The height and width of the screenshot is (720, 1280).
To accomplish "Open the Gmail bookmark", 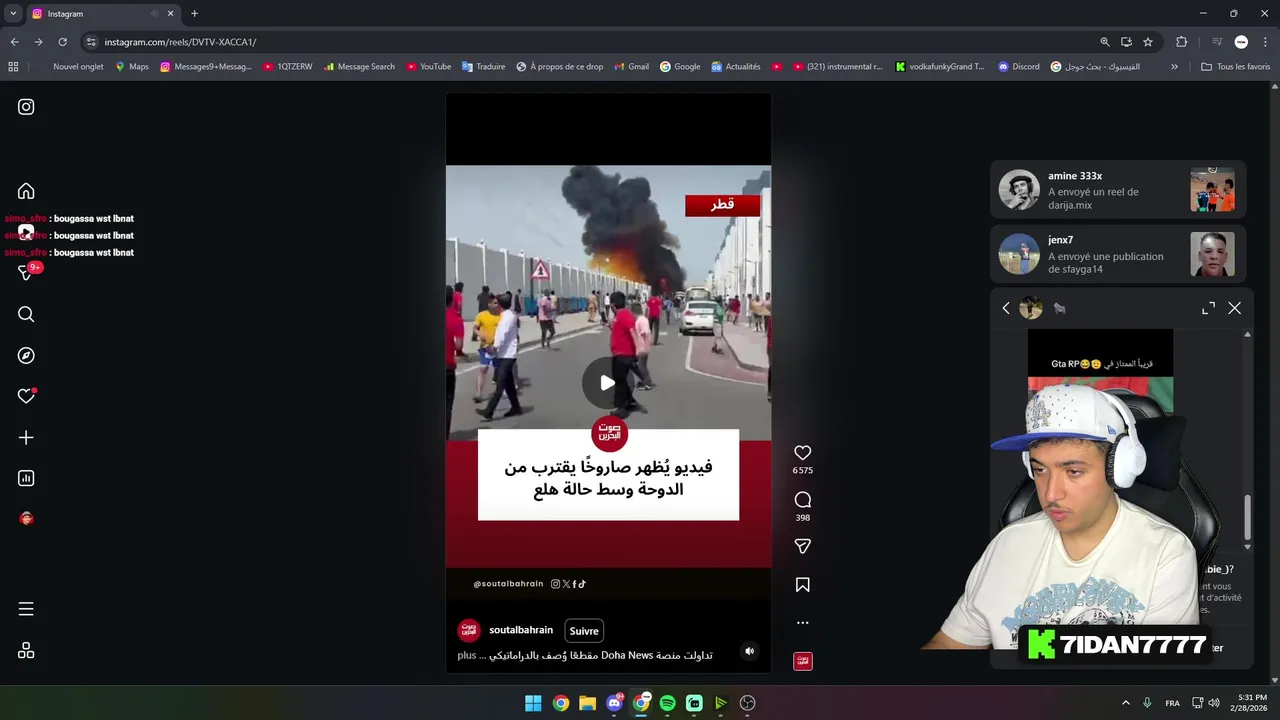I will coord(630,67).
